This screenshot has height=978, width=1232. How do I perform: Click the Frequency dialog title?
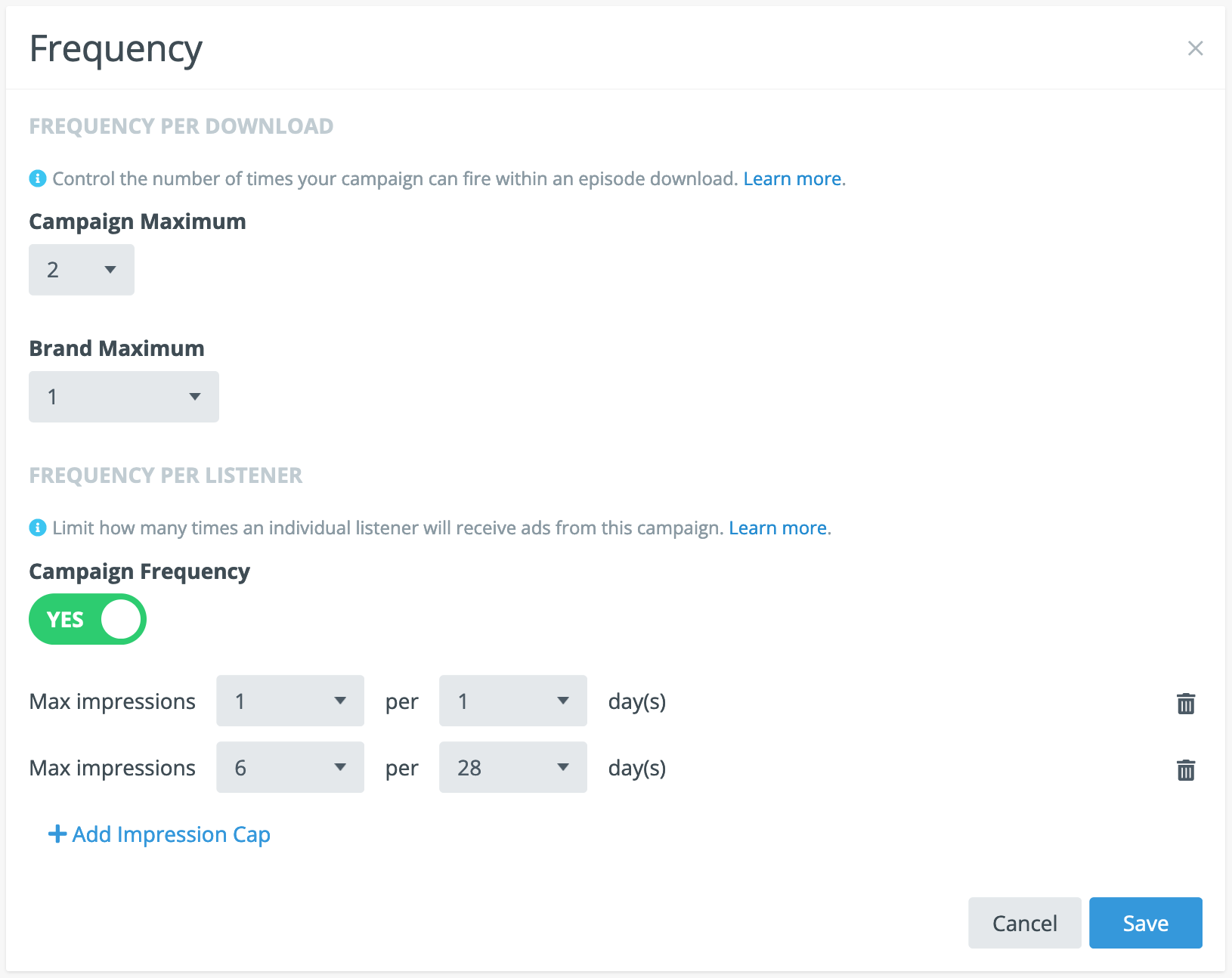(x=116, y=49)
